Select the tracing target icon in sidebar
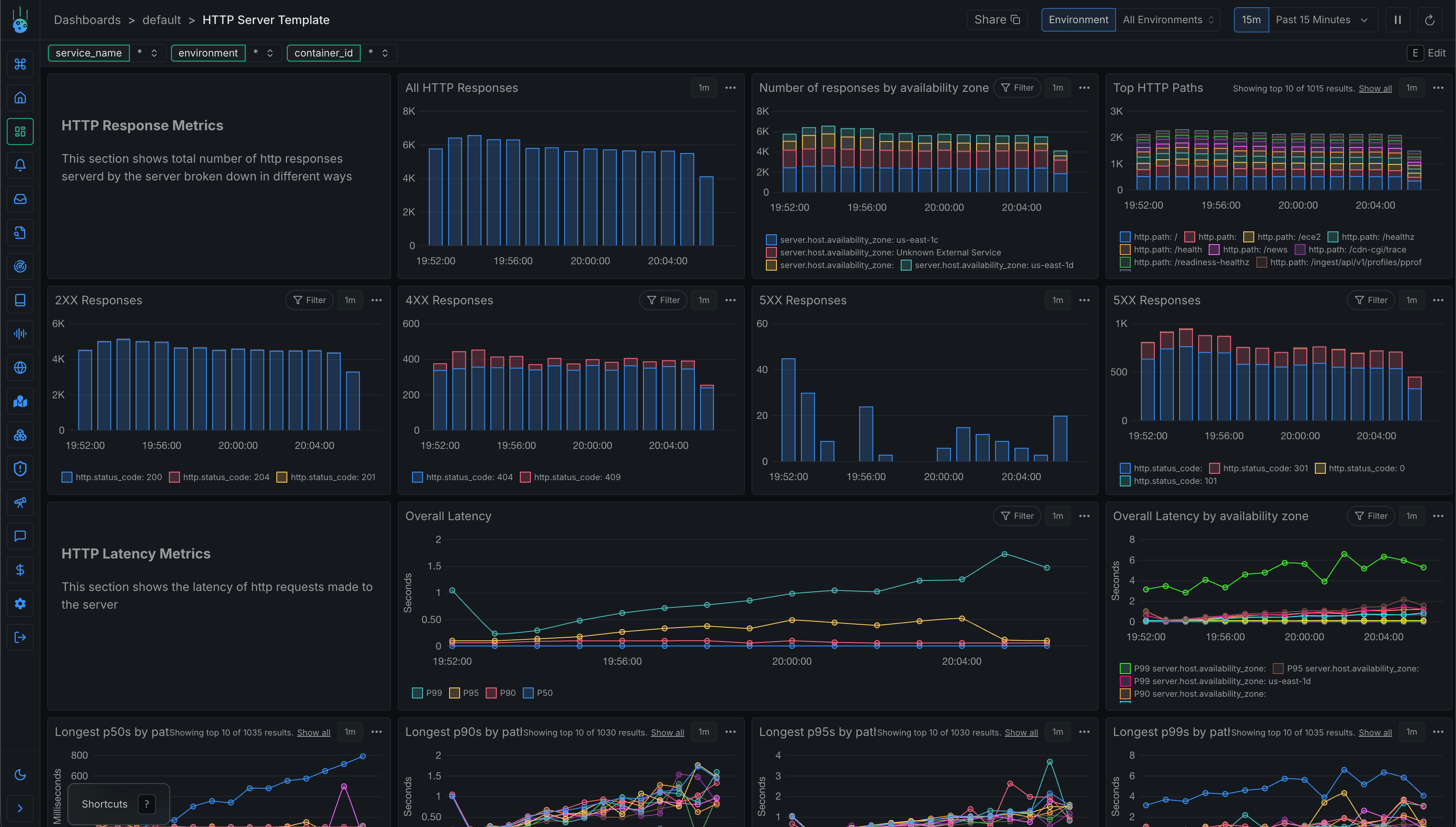This screenshot has height=827, width=1456. point(21,266)
